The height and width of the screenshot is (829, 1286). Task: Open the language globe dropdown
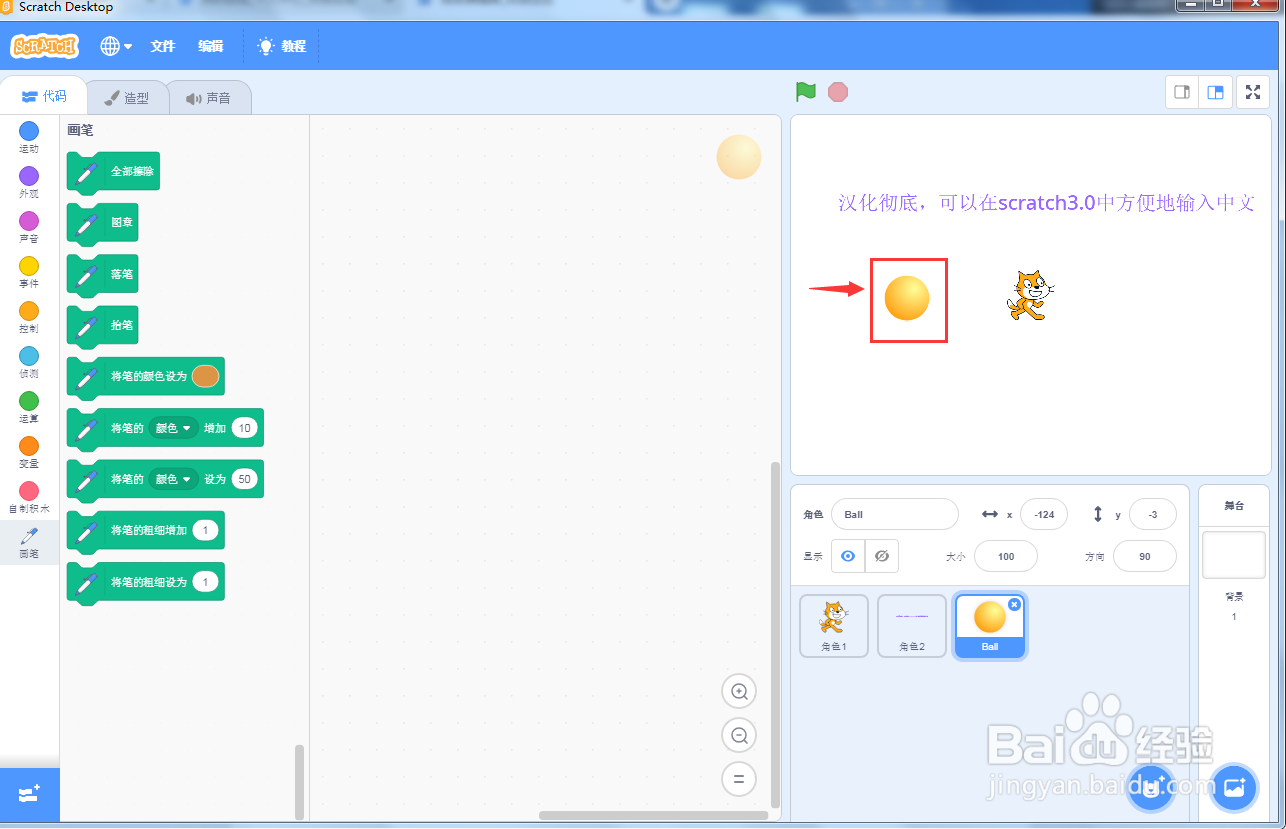coord(113,45)
